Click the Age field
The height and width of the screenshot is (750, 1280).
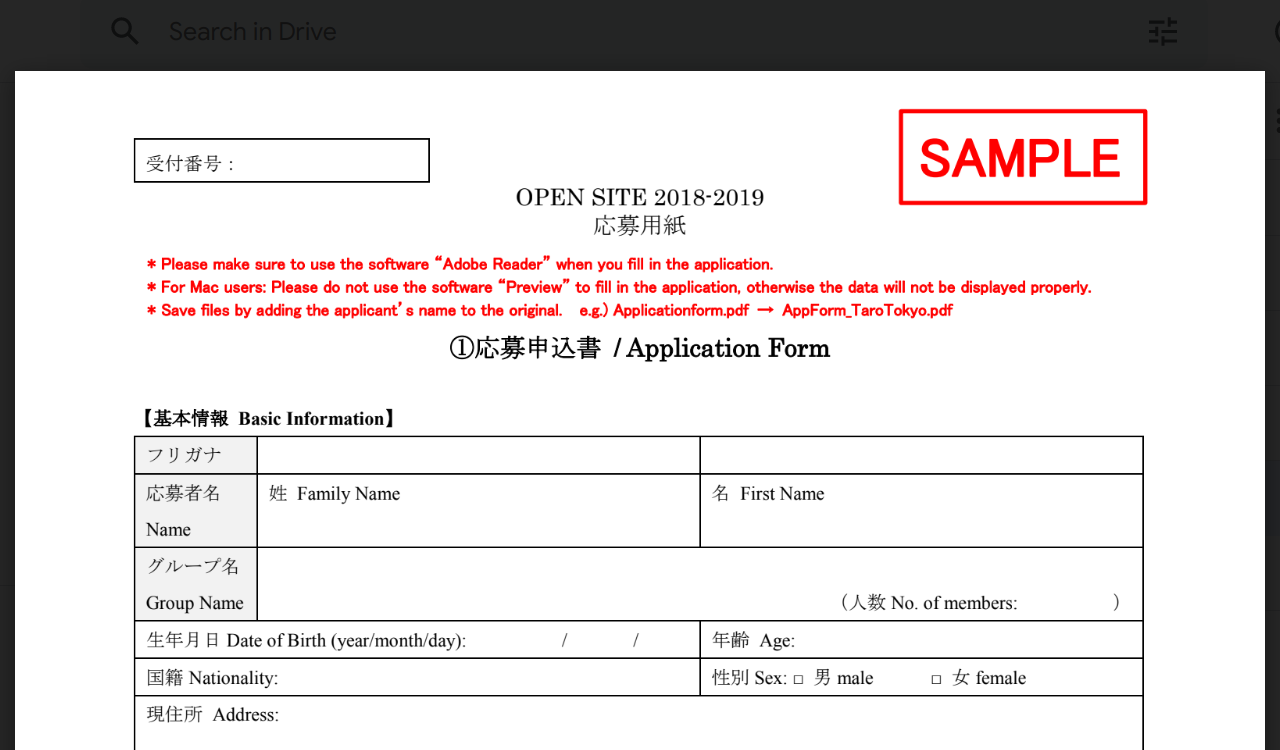click(x=960, y=641)
